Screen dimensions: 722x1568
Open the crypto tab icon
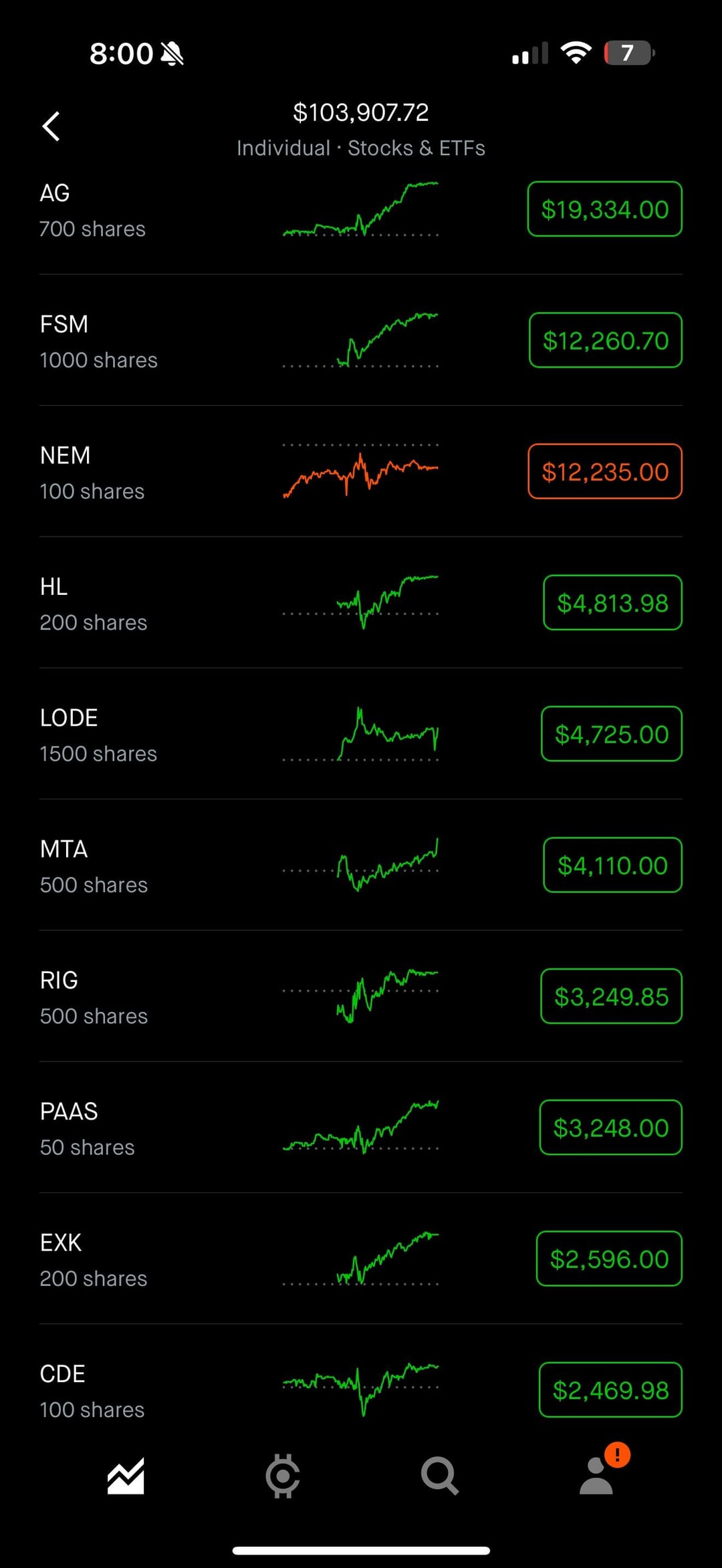[282, 1476]
